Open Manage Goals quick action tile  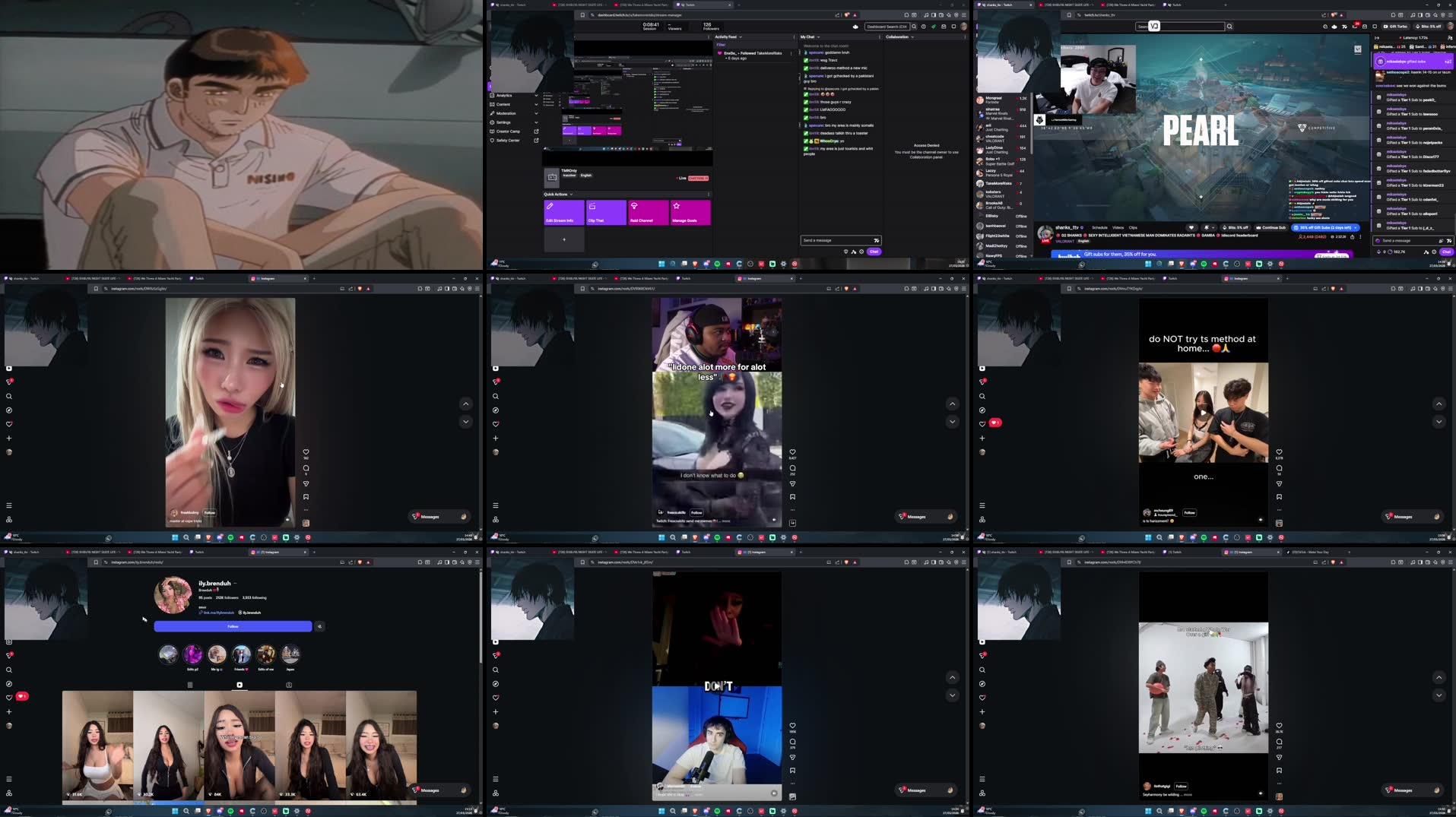690,213
